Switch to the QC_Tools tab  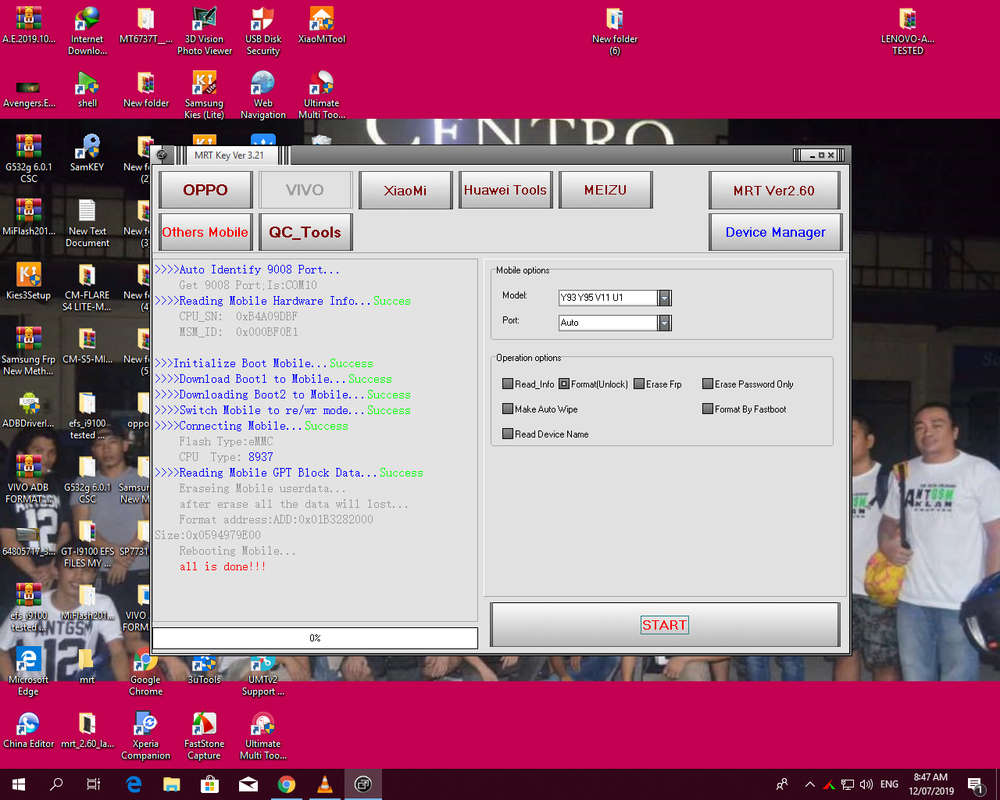[x=305, y=232]
